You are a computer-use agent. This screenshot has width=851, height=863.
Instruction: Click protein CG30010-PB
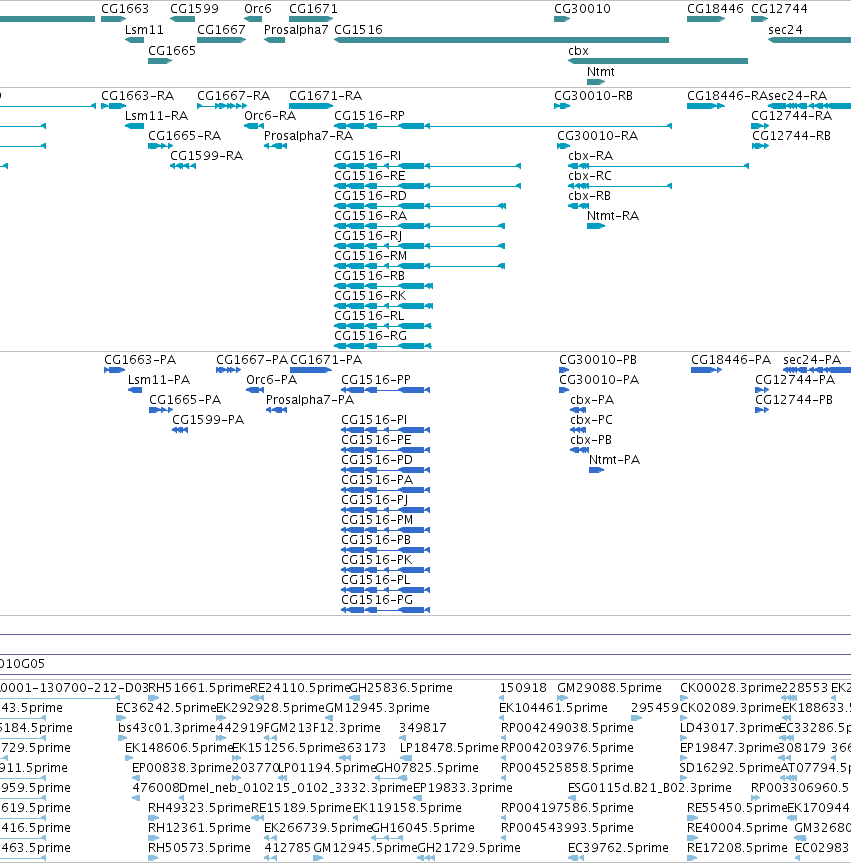tap(598, 360)
